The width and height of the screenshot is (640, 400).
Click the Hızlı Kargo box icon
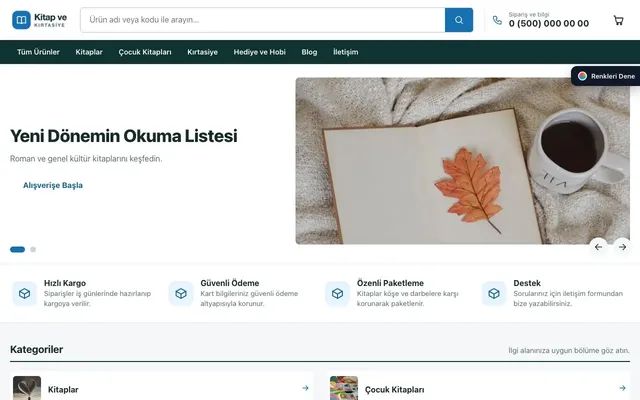click(x=24, y=293)
